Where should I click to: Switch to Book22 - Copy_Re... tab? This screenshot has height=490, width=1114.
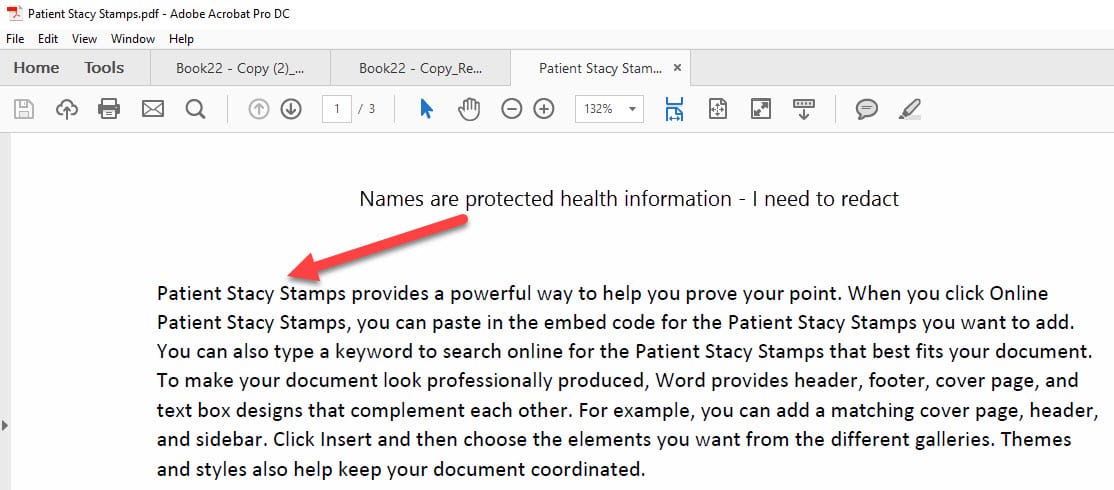point(421,68)
